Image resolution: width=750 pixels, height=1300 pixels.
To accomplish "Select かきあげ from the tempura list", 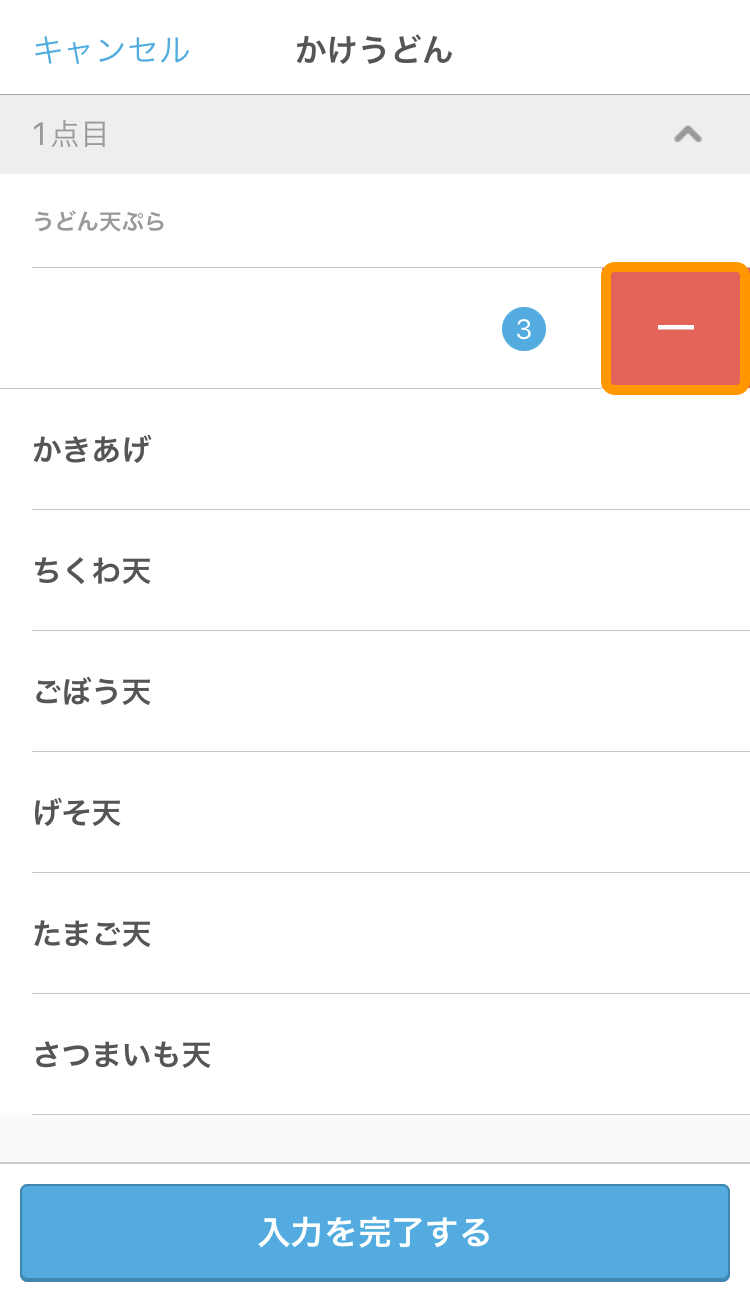I will coord(92,450).
